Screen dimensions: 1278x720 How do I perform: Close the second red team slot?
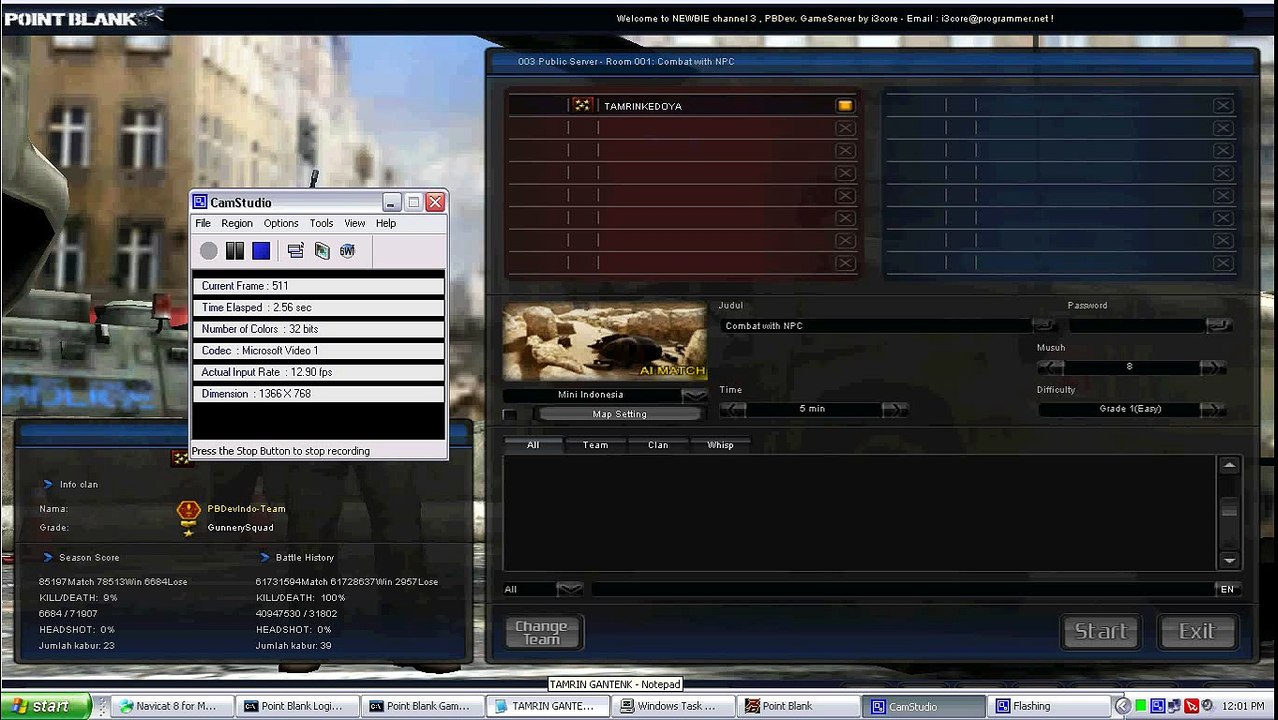point(845,128)
